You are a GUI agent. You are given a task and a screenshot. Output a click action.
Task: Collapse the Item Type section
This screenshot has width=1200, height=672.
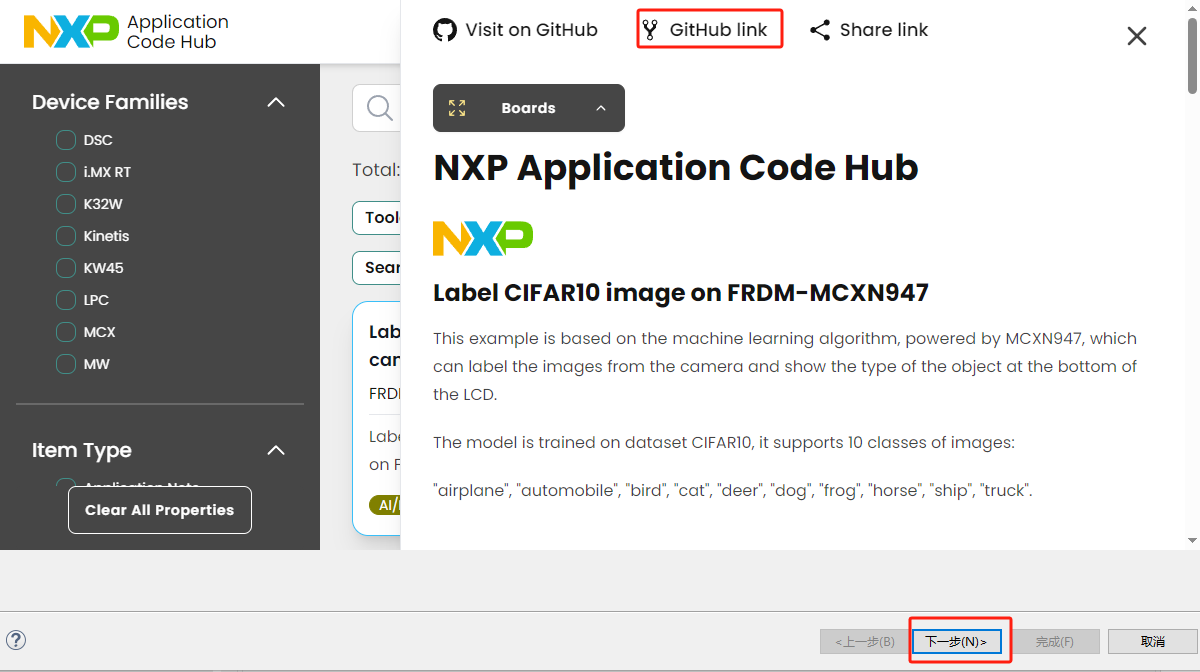coord(276,450)
